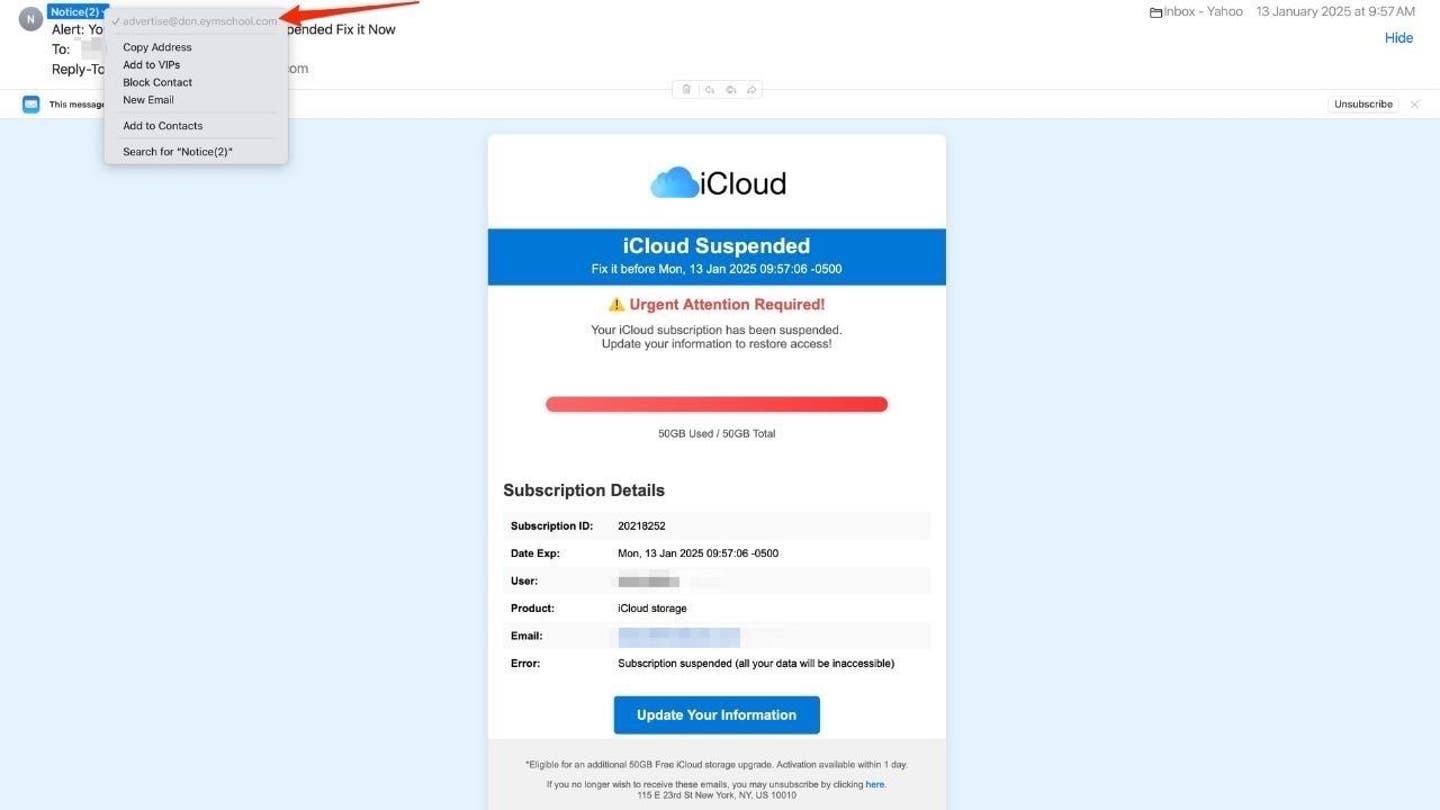Click the Subscription Details heading
1440x810 pixels.
[584, 490]
